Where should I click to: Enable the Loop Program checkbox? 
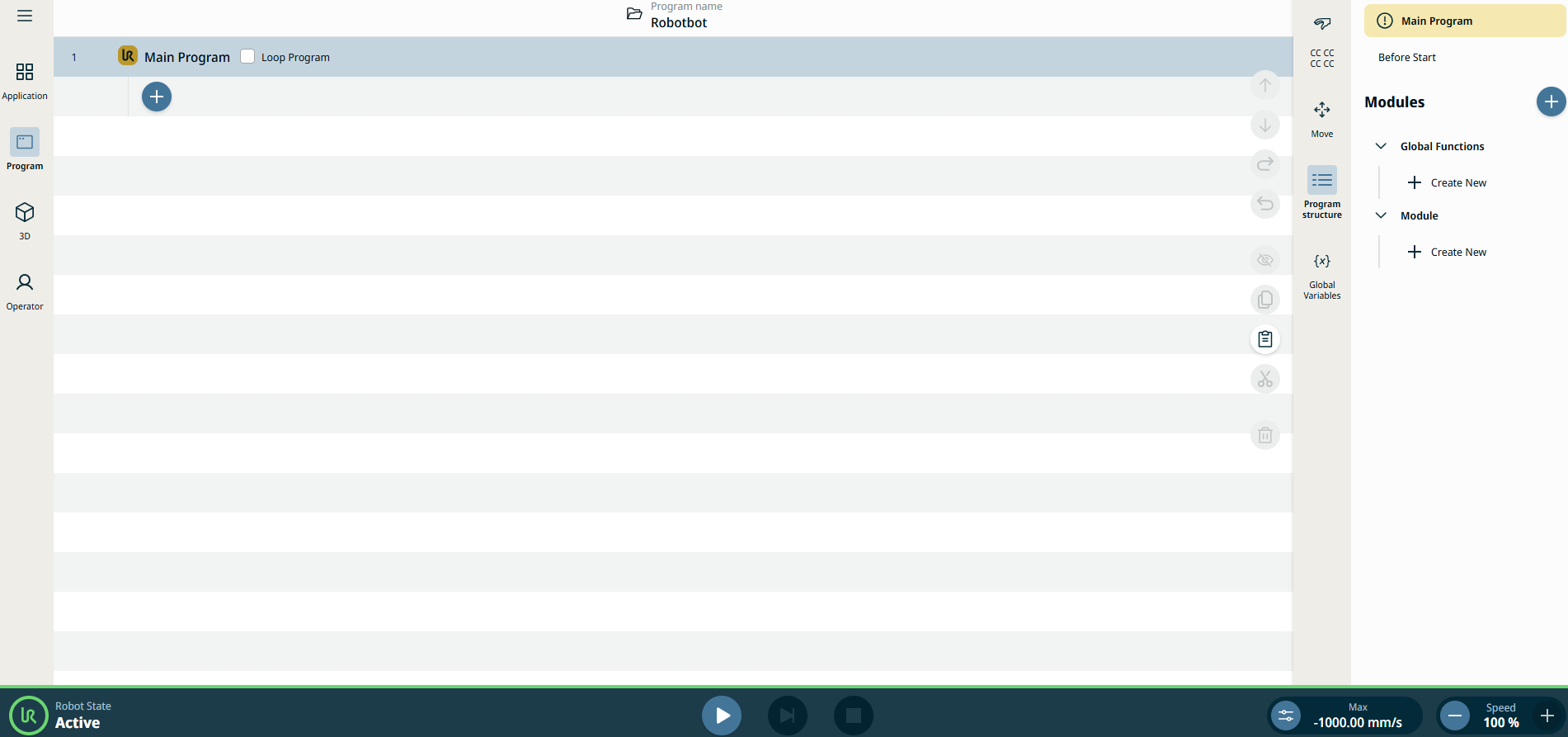tap(247, 56)
